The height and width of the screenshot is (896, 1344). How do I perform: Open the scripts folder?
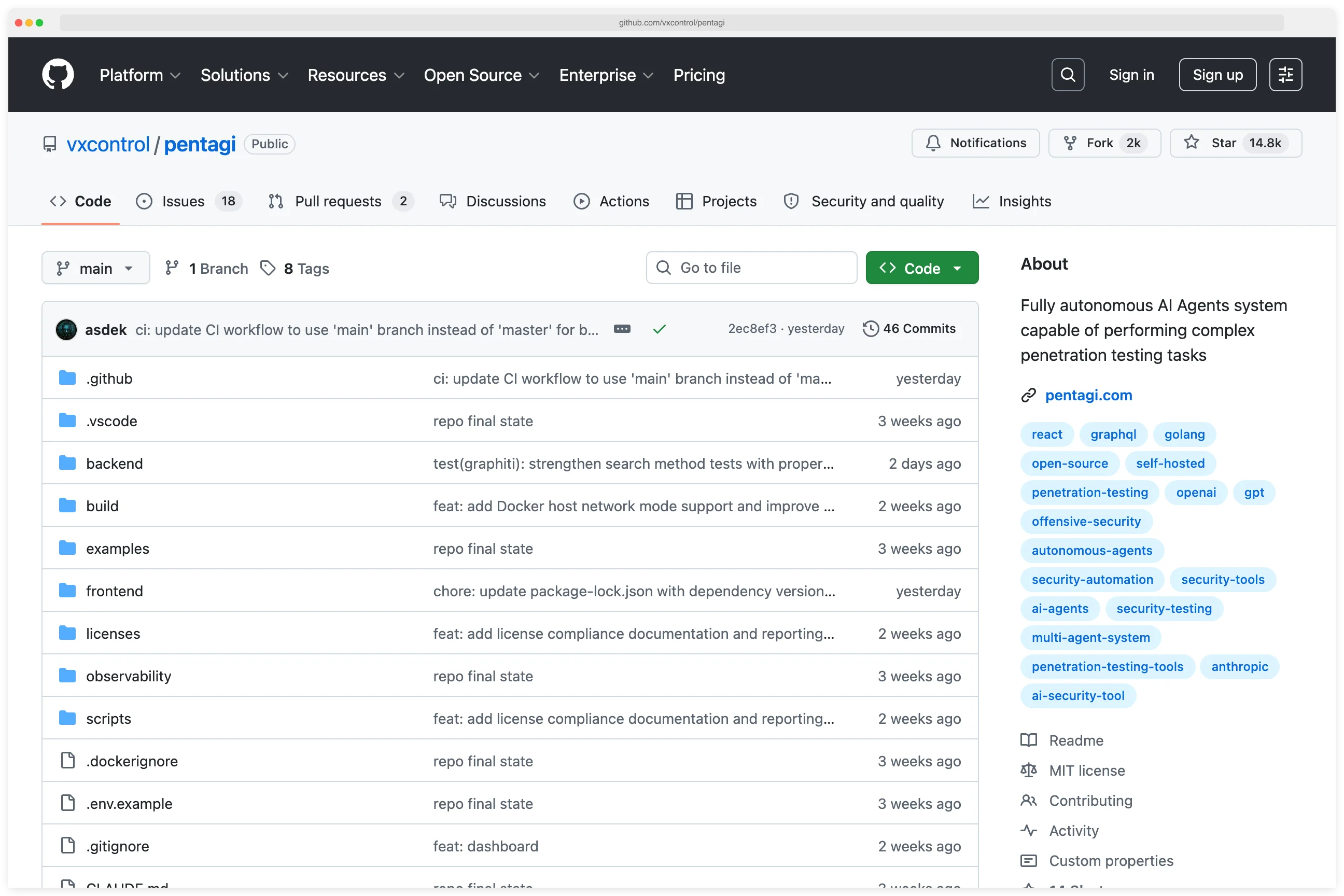coord(108,719)
